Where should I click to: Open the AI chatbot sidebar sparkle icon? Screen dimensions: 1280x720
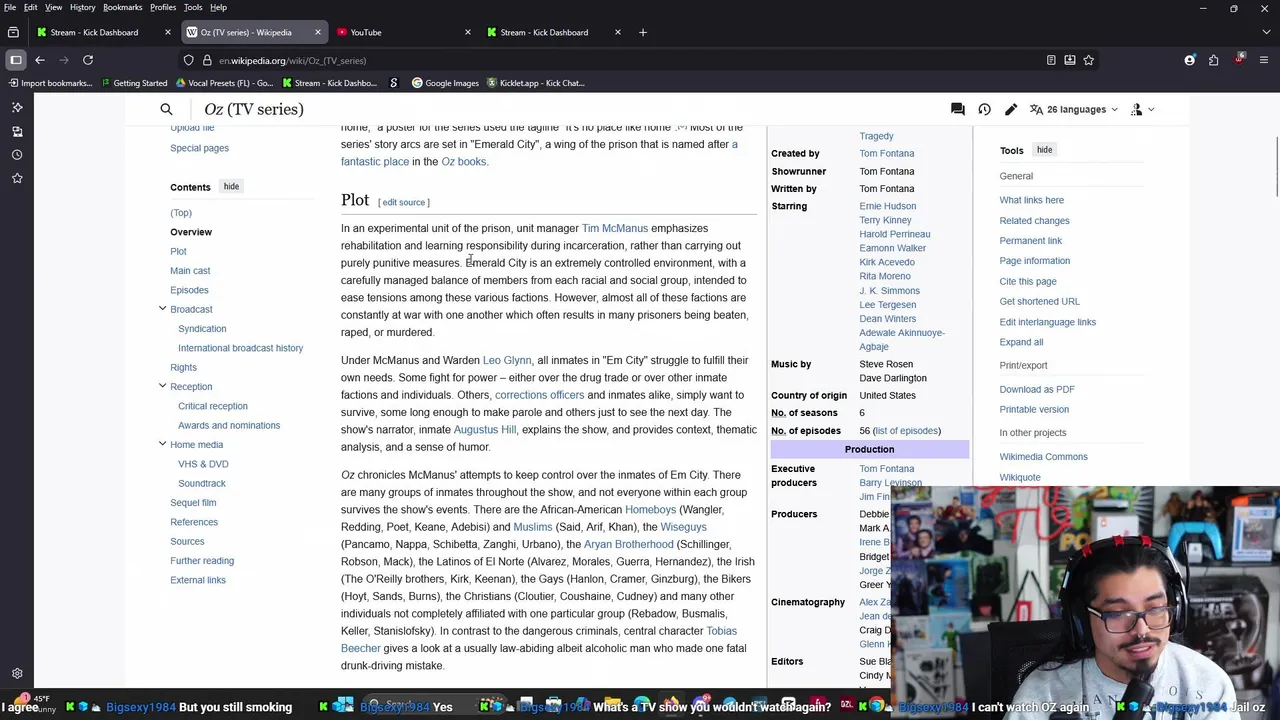click(17, 107)
